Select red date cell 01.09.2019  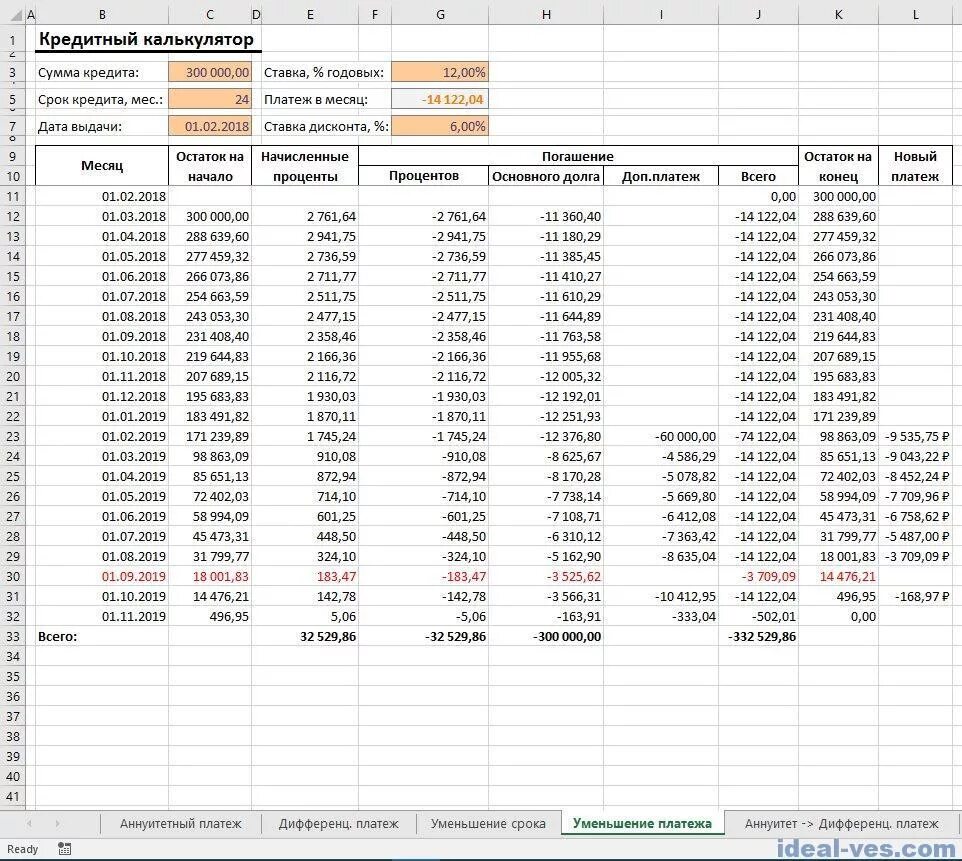coord(102,576)
